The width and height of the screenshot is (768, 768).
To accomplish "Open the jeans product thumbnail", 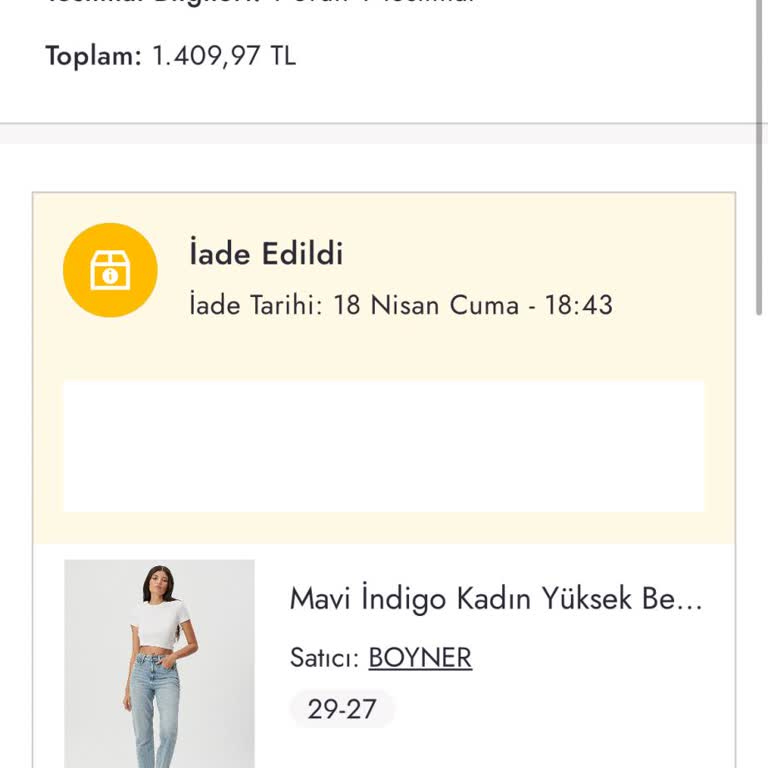I will 159,664.
